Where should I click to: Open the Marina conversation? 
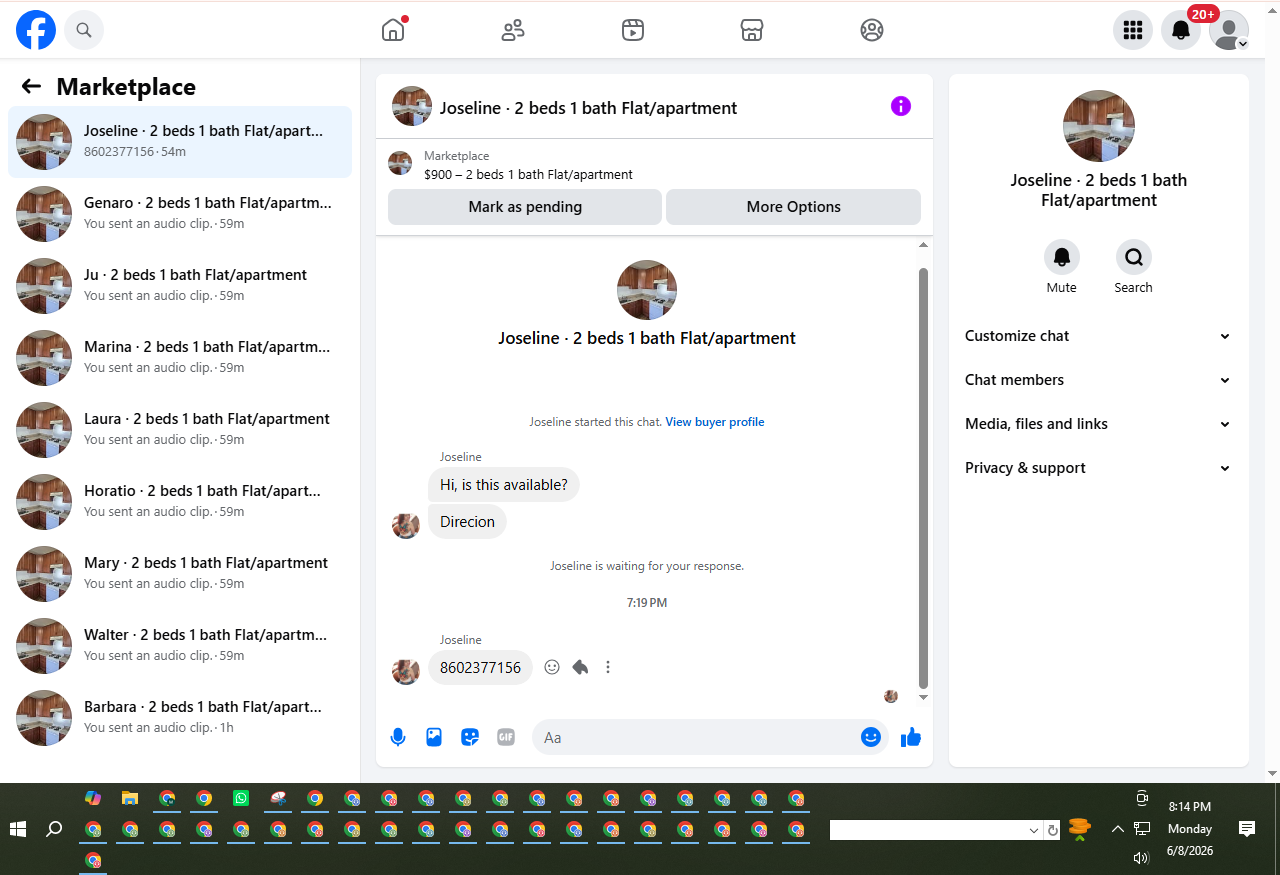180,358
